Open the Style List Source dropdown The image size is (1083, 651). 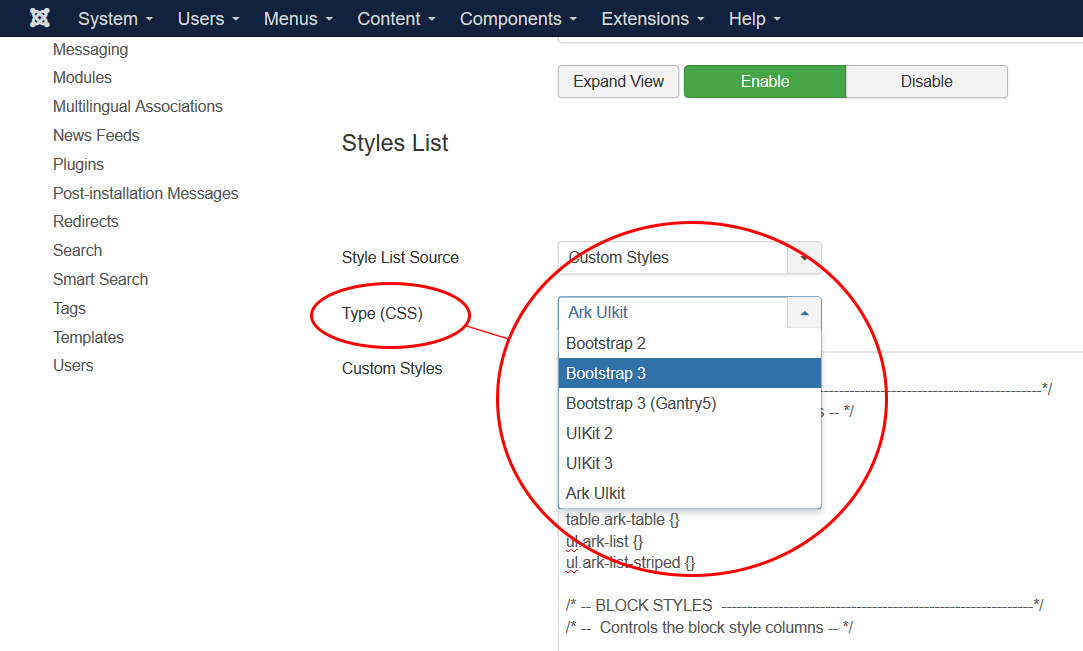coord(689,258)
